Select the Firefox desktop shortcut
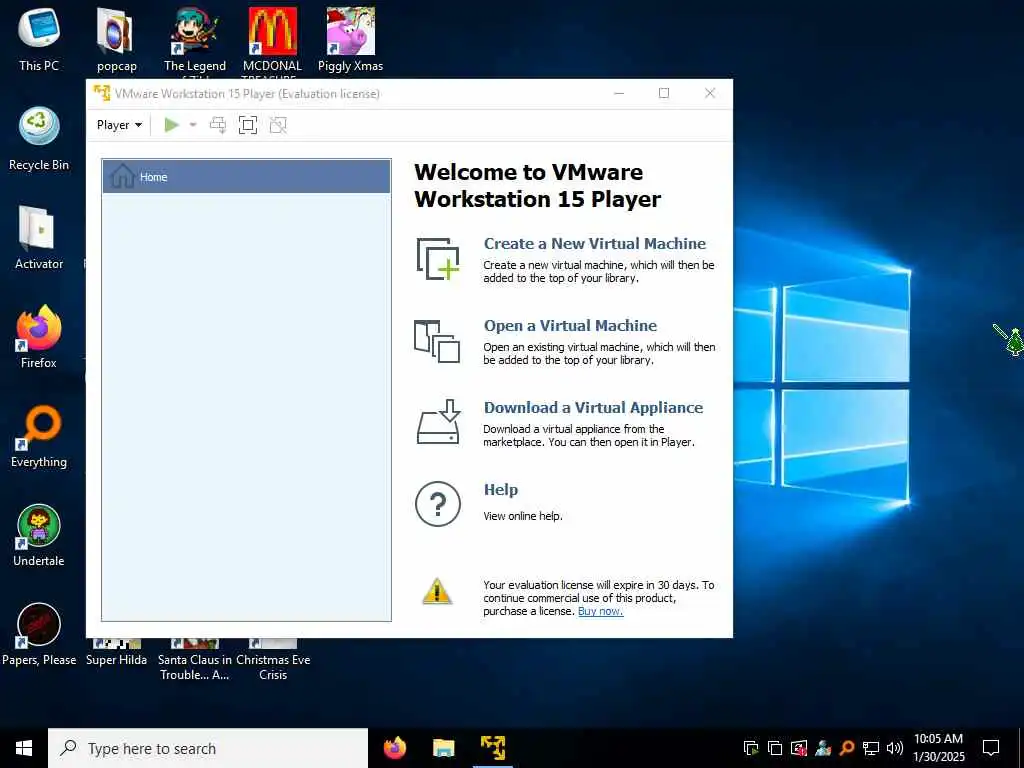Viewport: 1024px width, 768px height. tap(39, 337)
